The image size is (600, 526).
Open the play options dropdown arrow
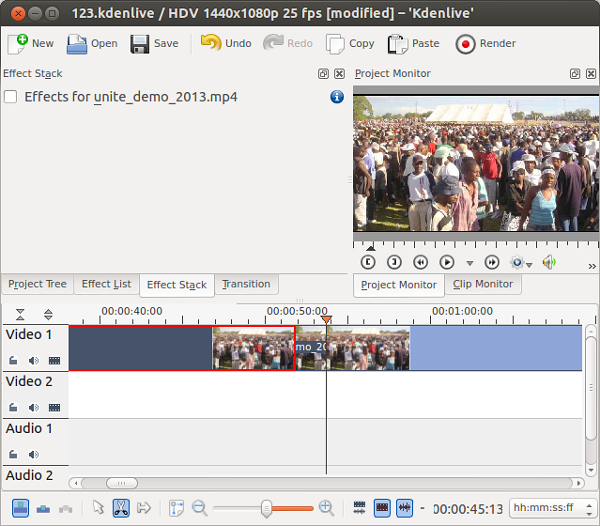(469, 263)
